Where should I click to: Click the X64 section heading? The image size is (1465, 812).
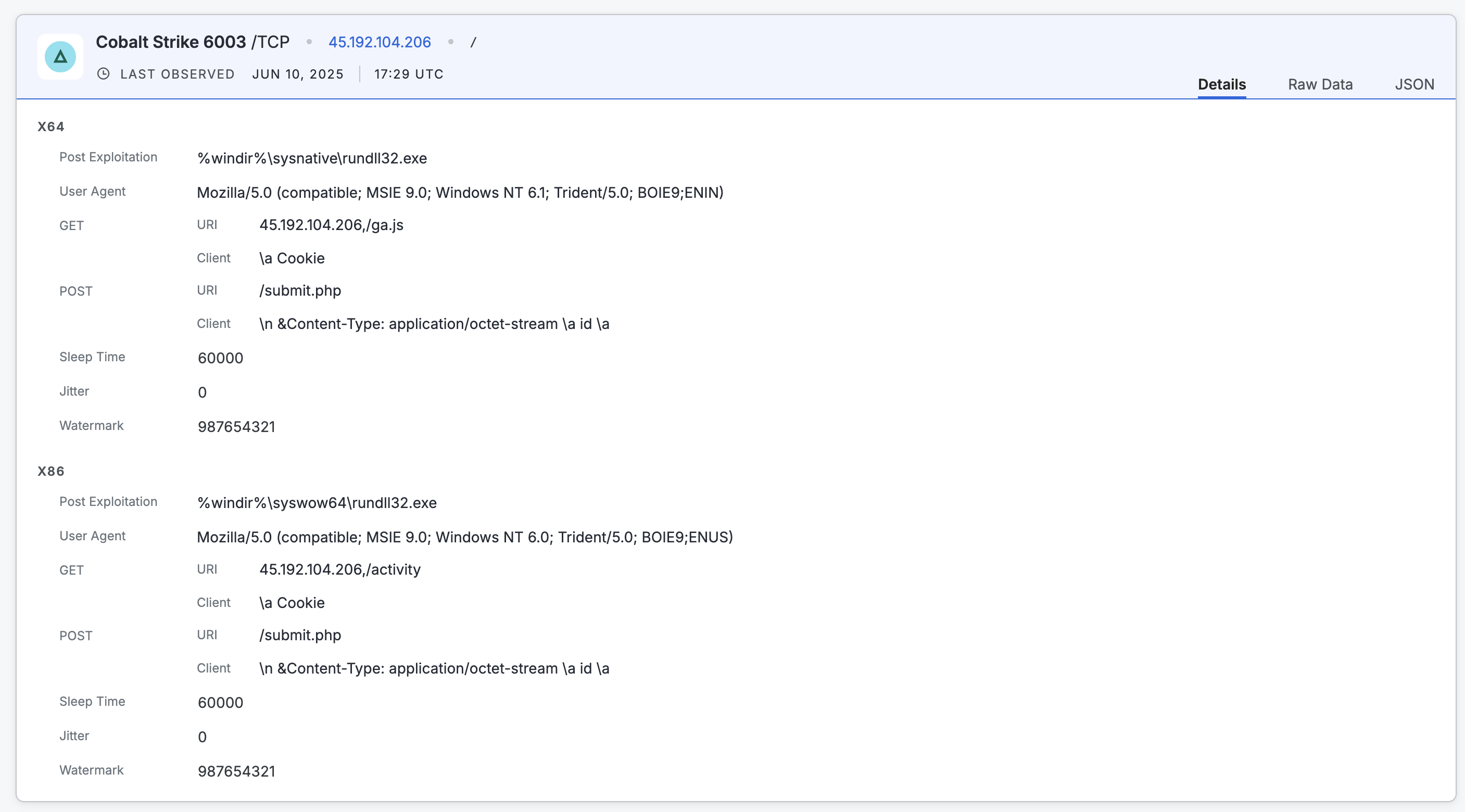(51, 127)
